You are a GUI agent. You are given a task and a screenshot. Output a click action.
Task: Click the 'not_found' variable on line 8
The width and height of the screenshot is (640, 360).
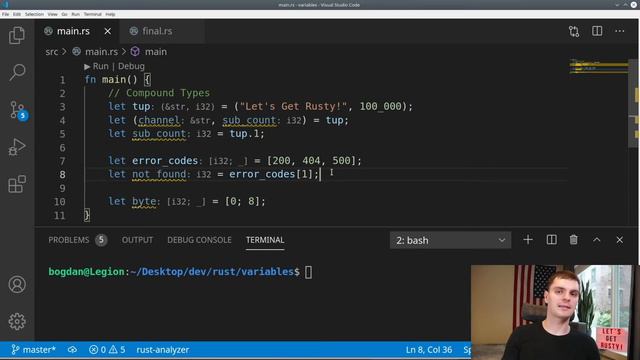point(159,174)
